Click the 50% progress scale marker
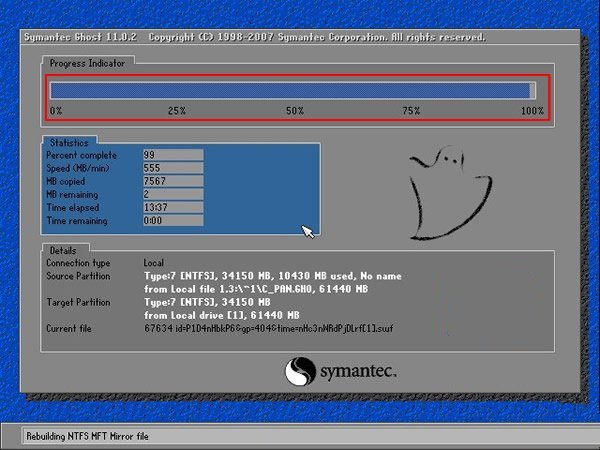Viewport: 600px width, 450px height. click(x=294, y=111)
